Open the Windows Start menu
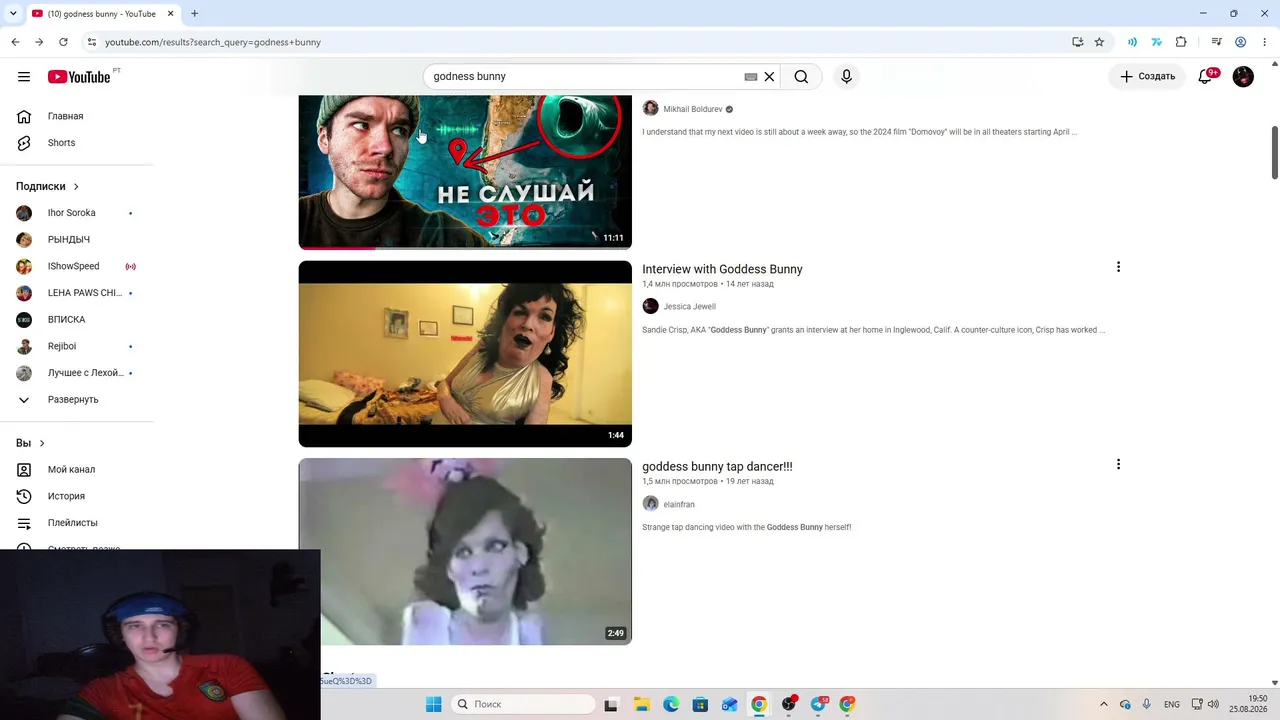This screenshot has width=1280, height=720. coord(433,704)
